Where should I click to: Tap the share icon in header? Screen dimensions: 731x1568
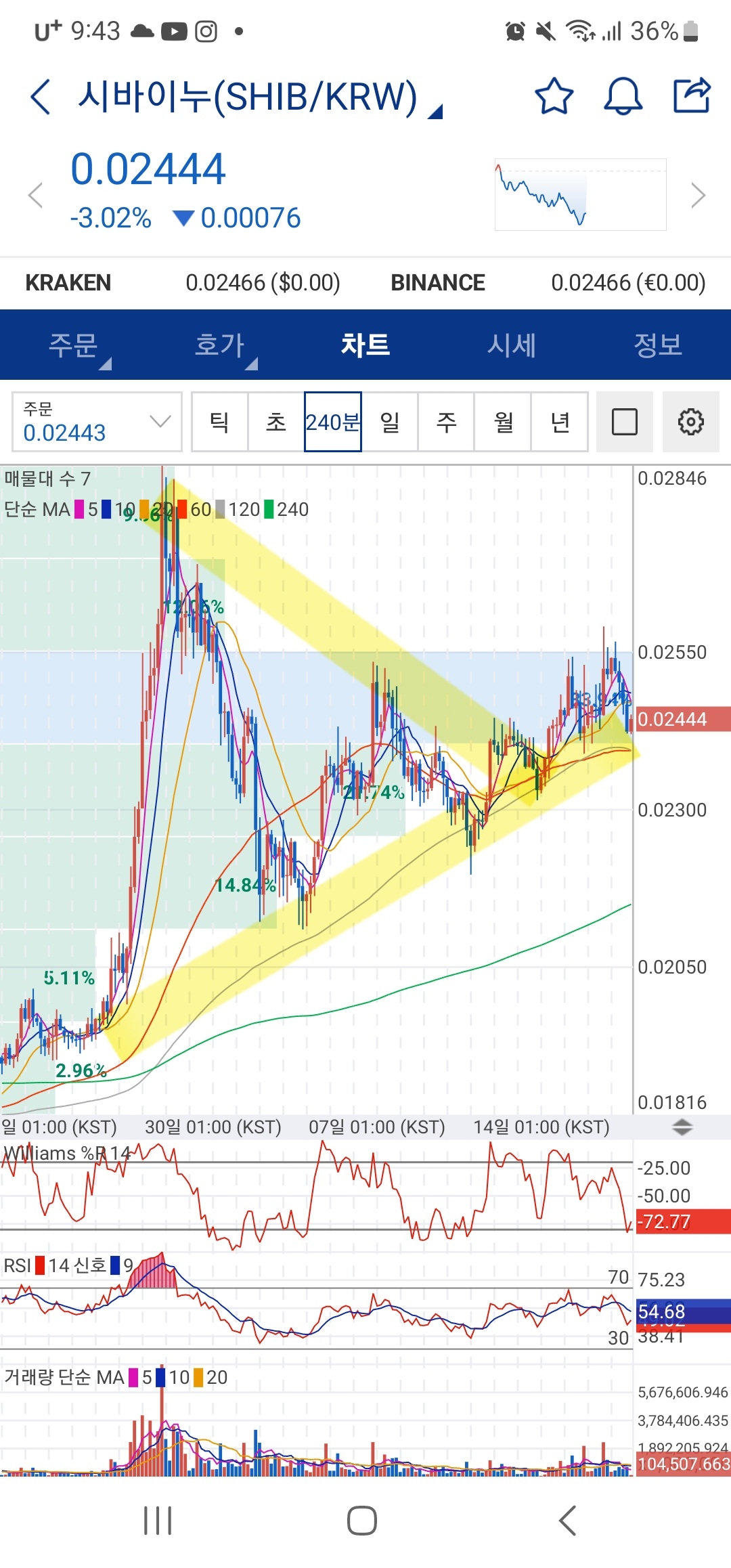click(692, 96)
